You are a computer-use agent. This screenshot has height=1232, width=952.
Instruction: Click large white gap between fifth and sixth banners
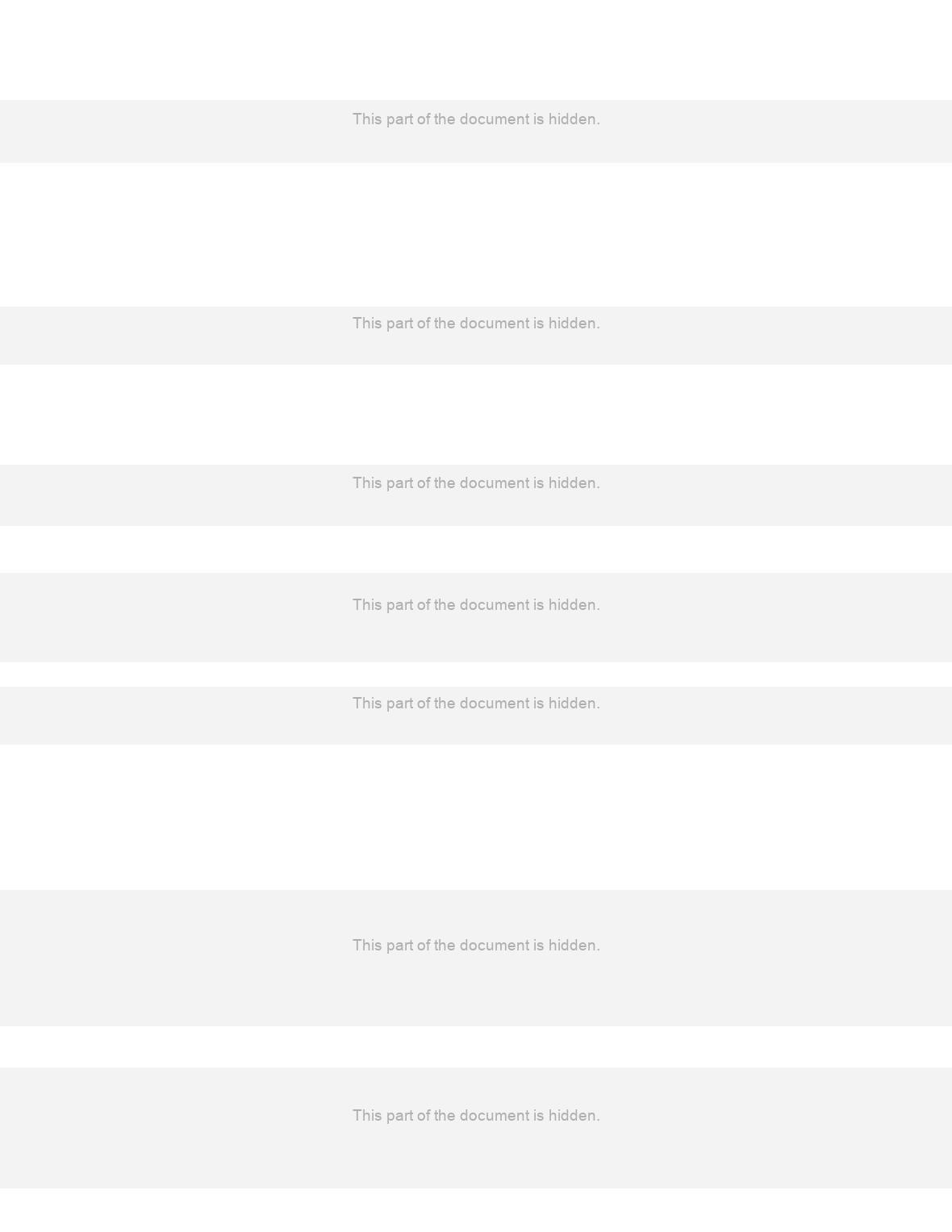click(x=476, y=817)
